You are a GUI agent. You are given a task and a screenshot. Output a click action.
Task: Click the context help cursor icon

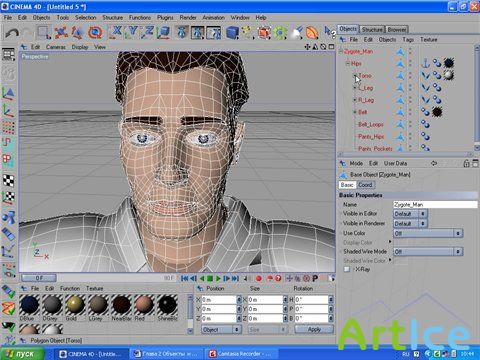click(x=329, y=32)
